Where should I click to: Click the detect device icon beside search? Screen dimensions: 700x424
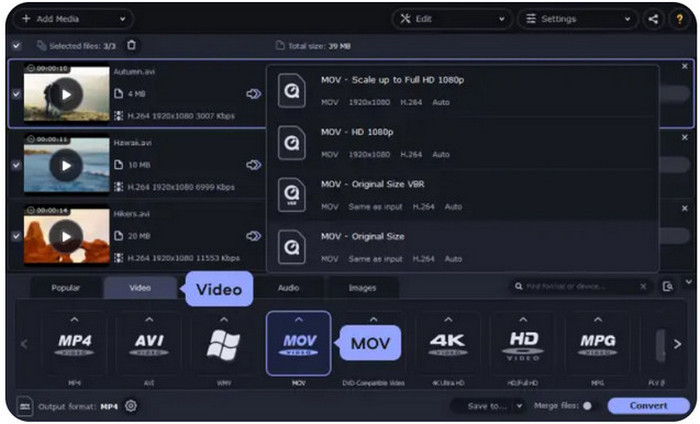[668, 286]
